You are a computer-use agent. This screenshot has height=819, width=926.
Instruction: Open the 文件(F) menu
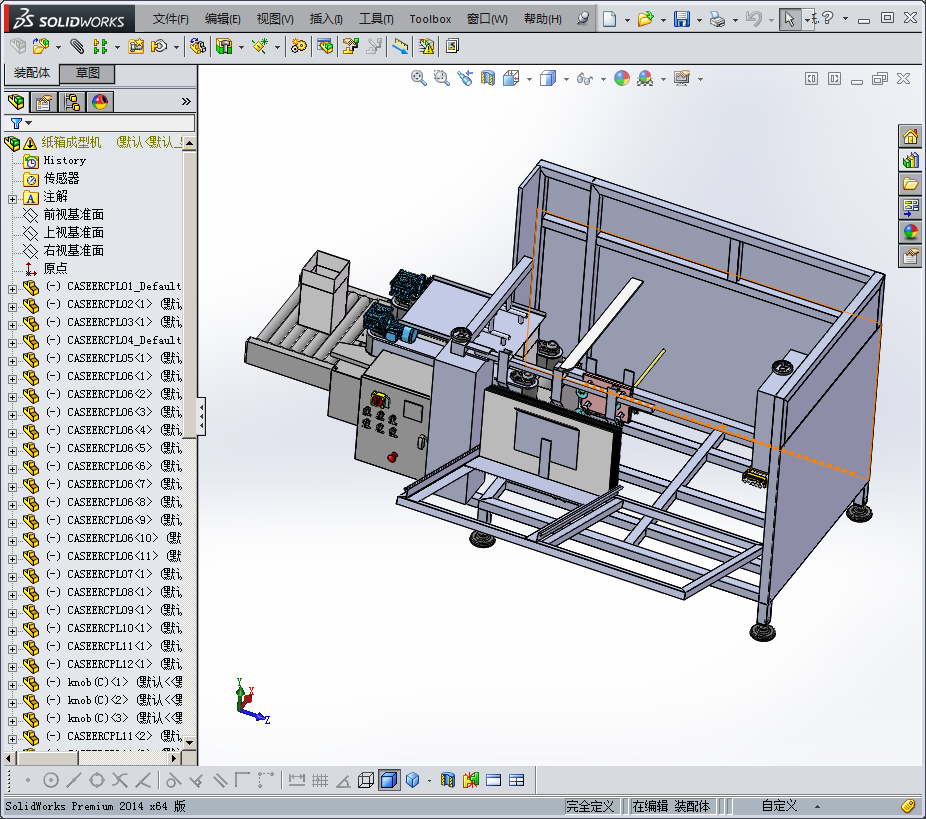pyautogui.click(x=171, y=19)
